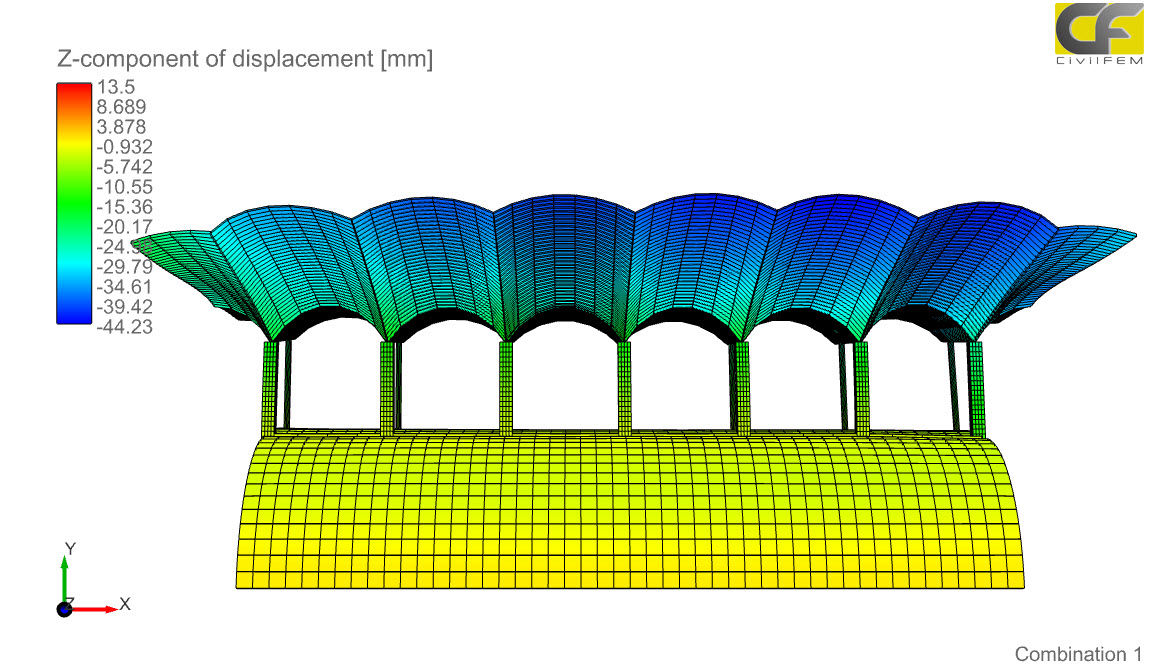Select the red X-axis arrow
1150x668 pixels.
pos(95,608)
